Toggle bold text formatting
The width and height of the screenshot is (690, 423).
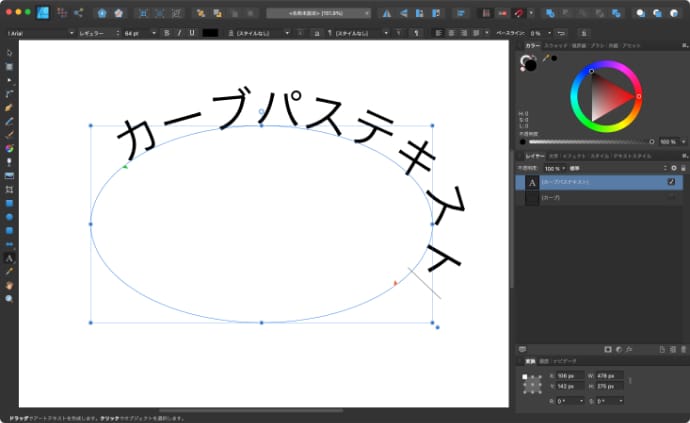[165, 33]
